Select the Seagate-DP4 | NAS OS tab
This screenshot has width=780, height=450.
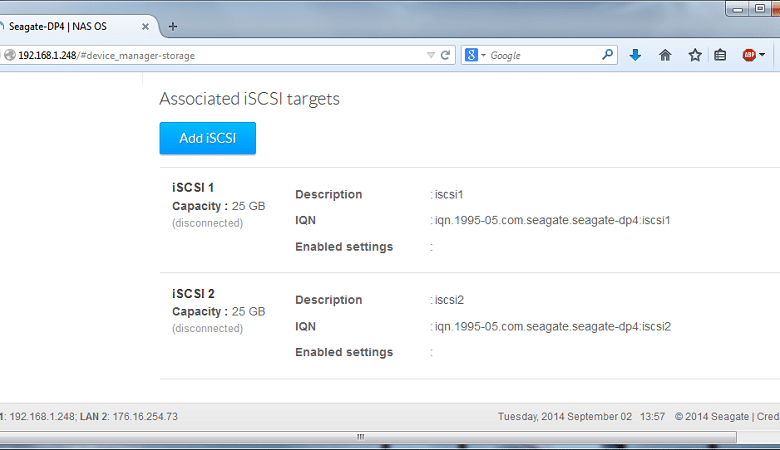click(75, 27)
